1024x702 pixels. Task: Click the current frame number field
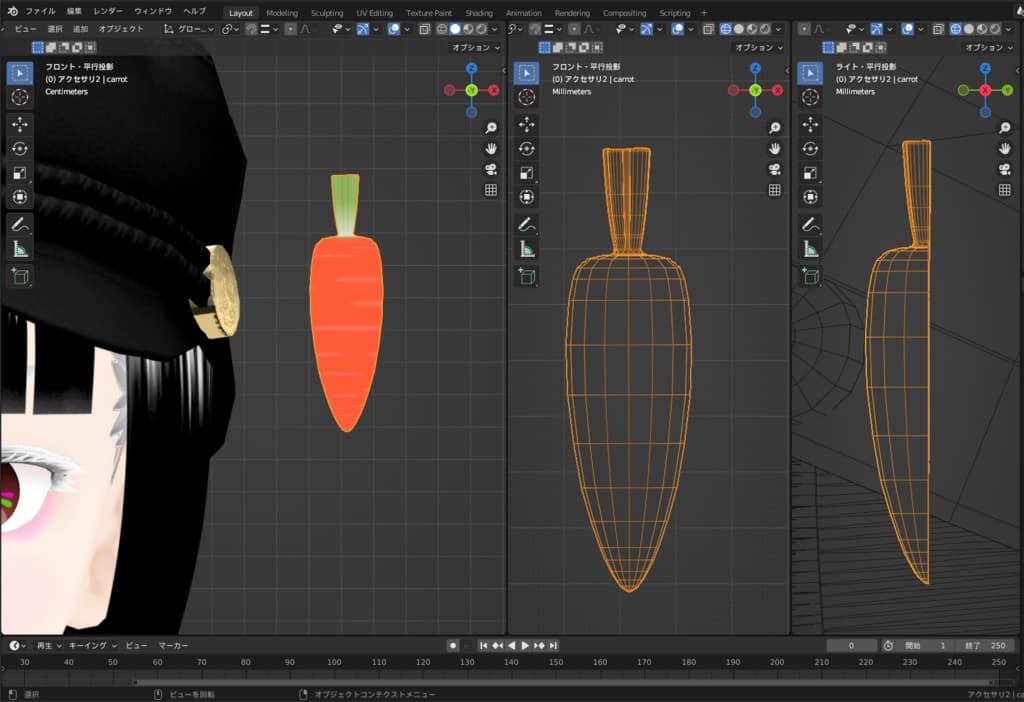[852, 646]
